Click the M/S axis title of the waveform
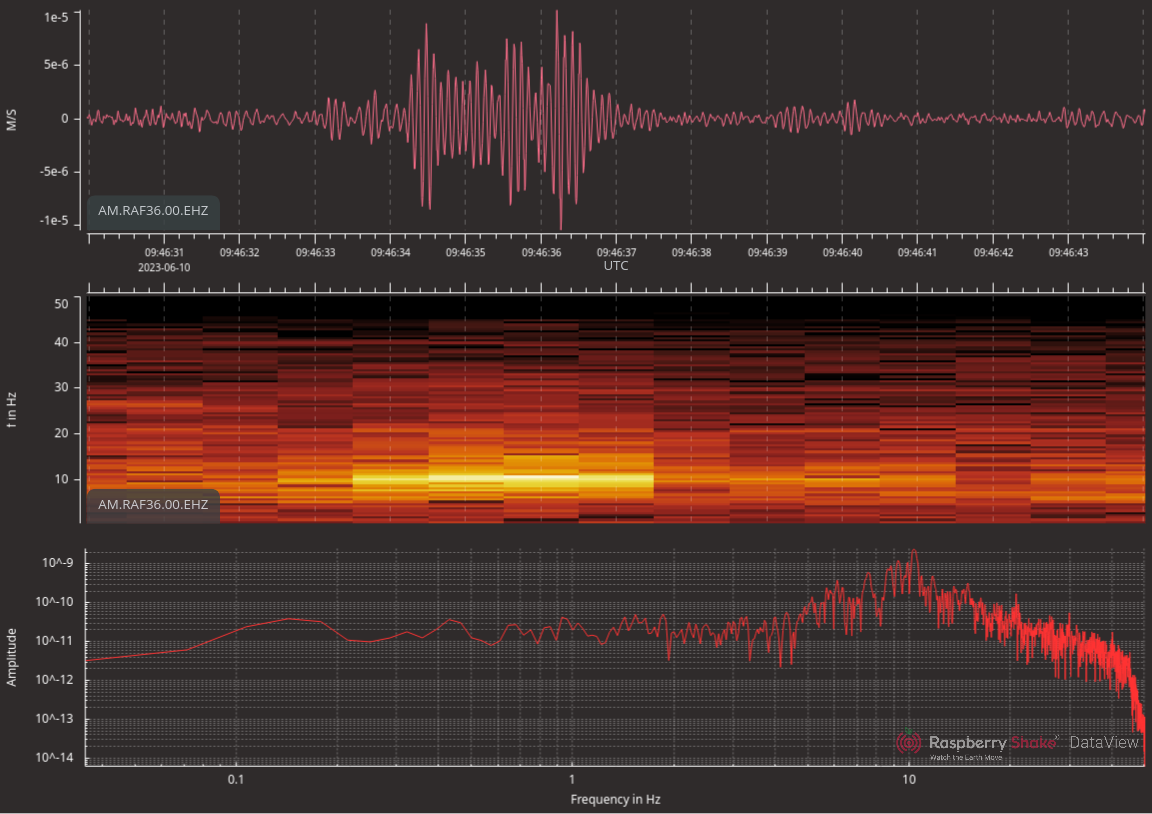 click(11, 120)
